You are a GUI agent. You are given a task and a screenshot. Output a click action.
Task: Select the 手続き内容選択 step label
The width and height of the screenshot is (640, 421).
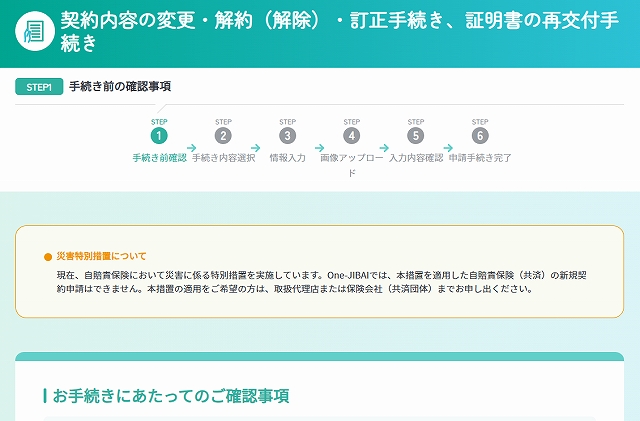click(223, 158)
